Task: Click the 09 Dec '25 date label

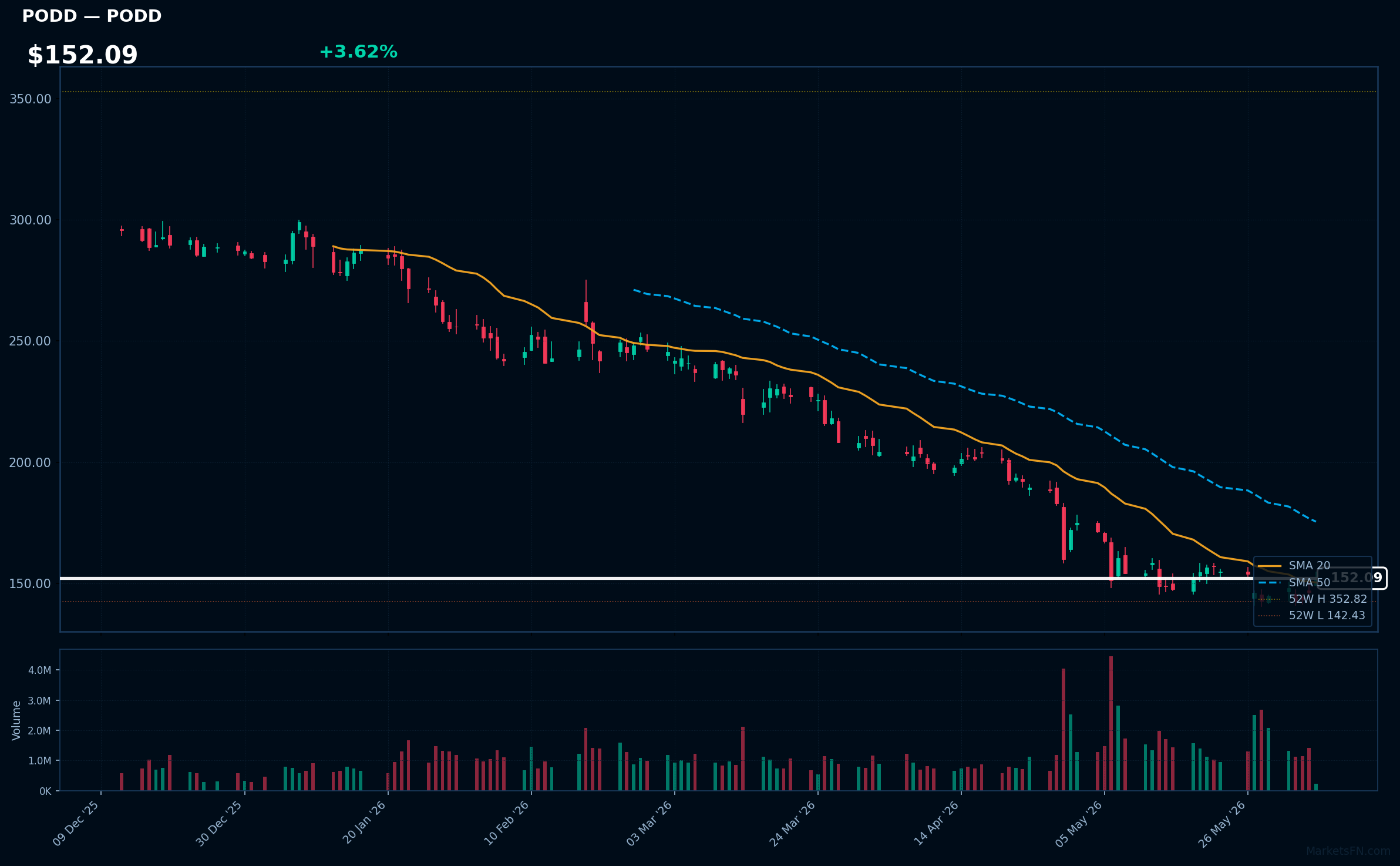Action: coord(76,823)
